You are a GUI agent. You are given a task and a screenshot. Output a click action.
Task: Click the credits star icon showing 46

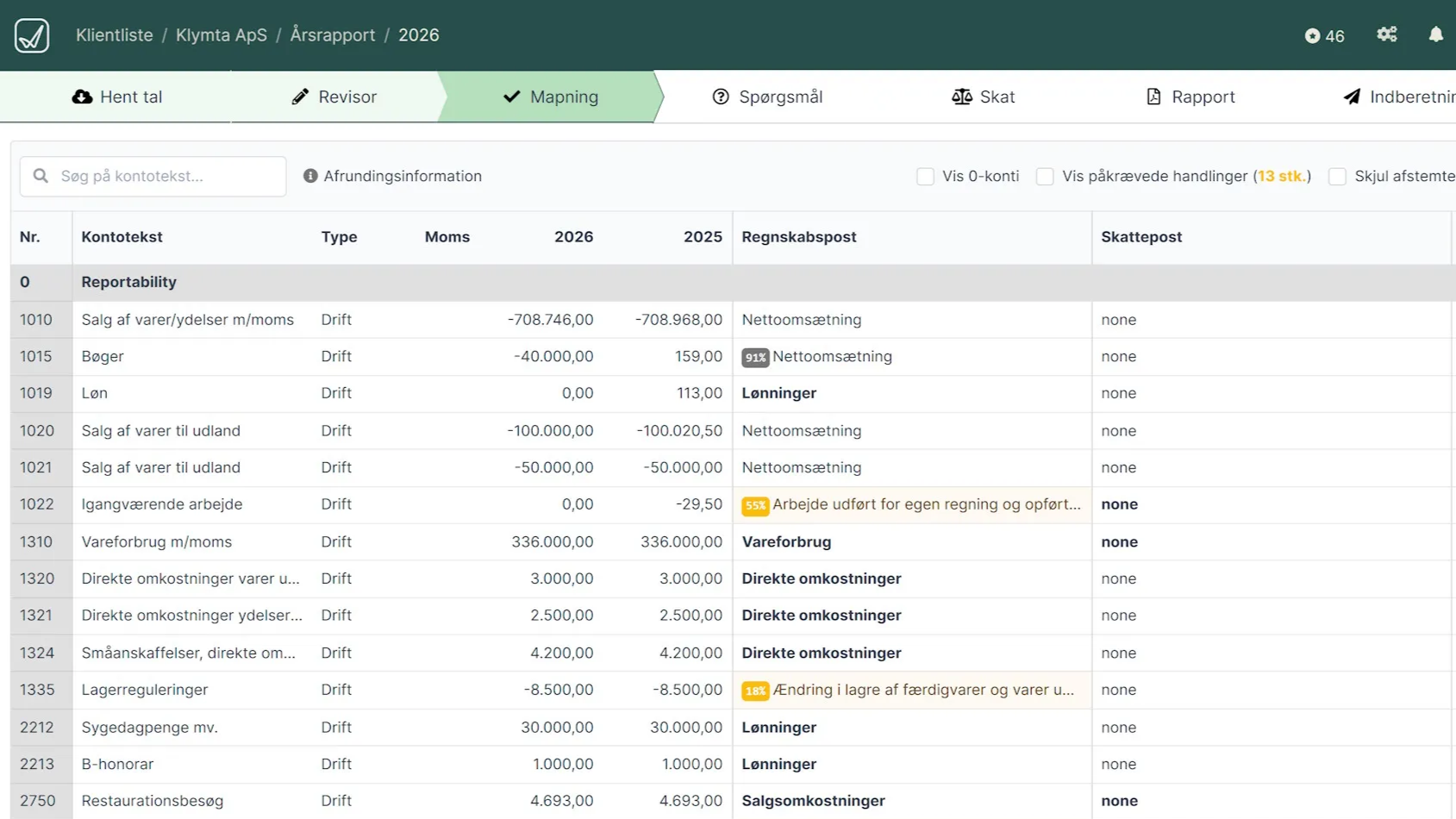click(x=1312, y=36)
